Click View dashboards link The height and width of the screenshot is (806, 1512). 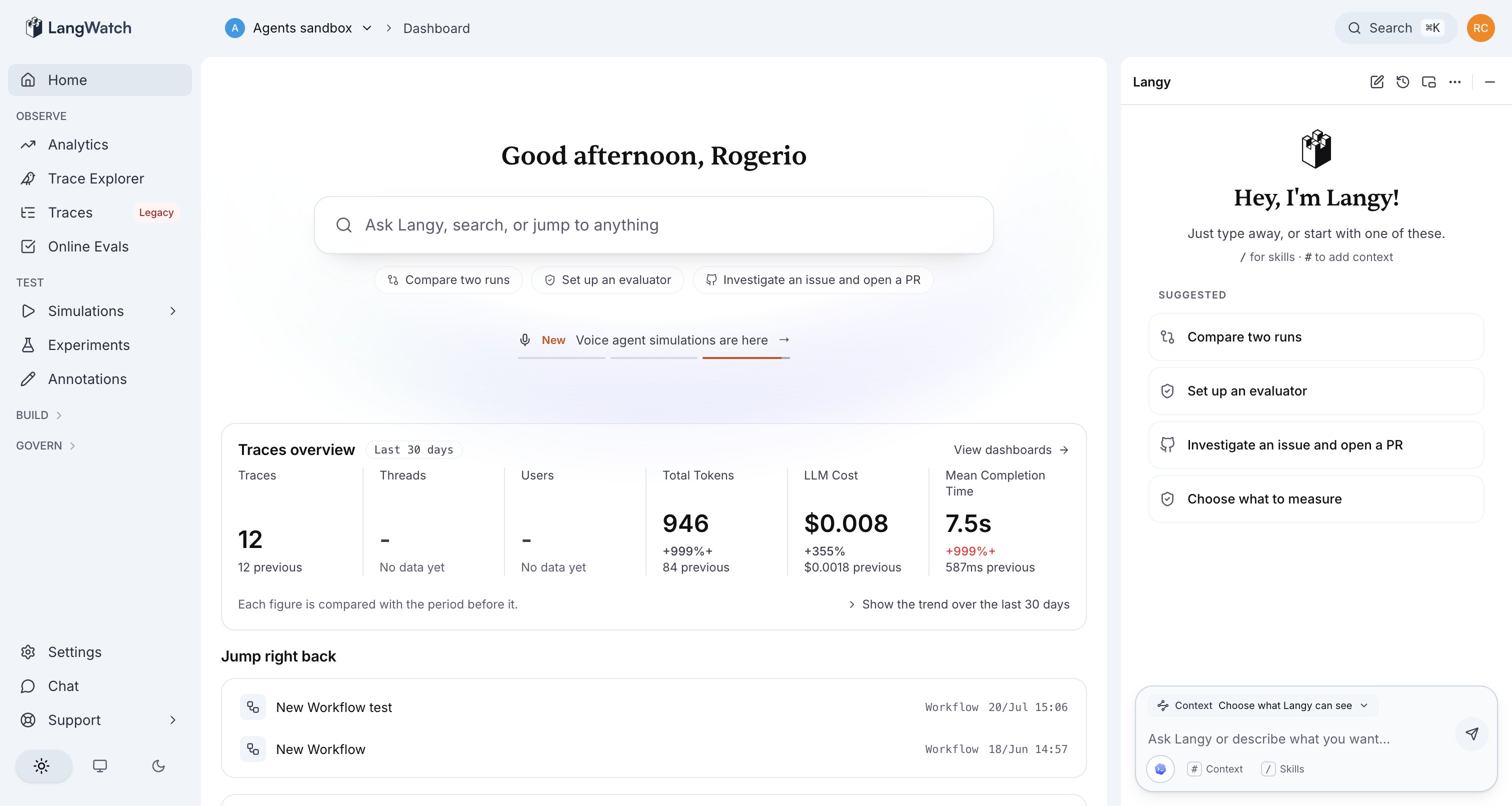(x=1010, y=449)
